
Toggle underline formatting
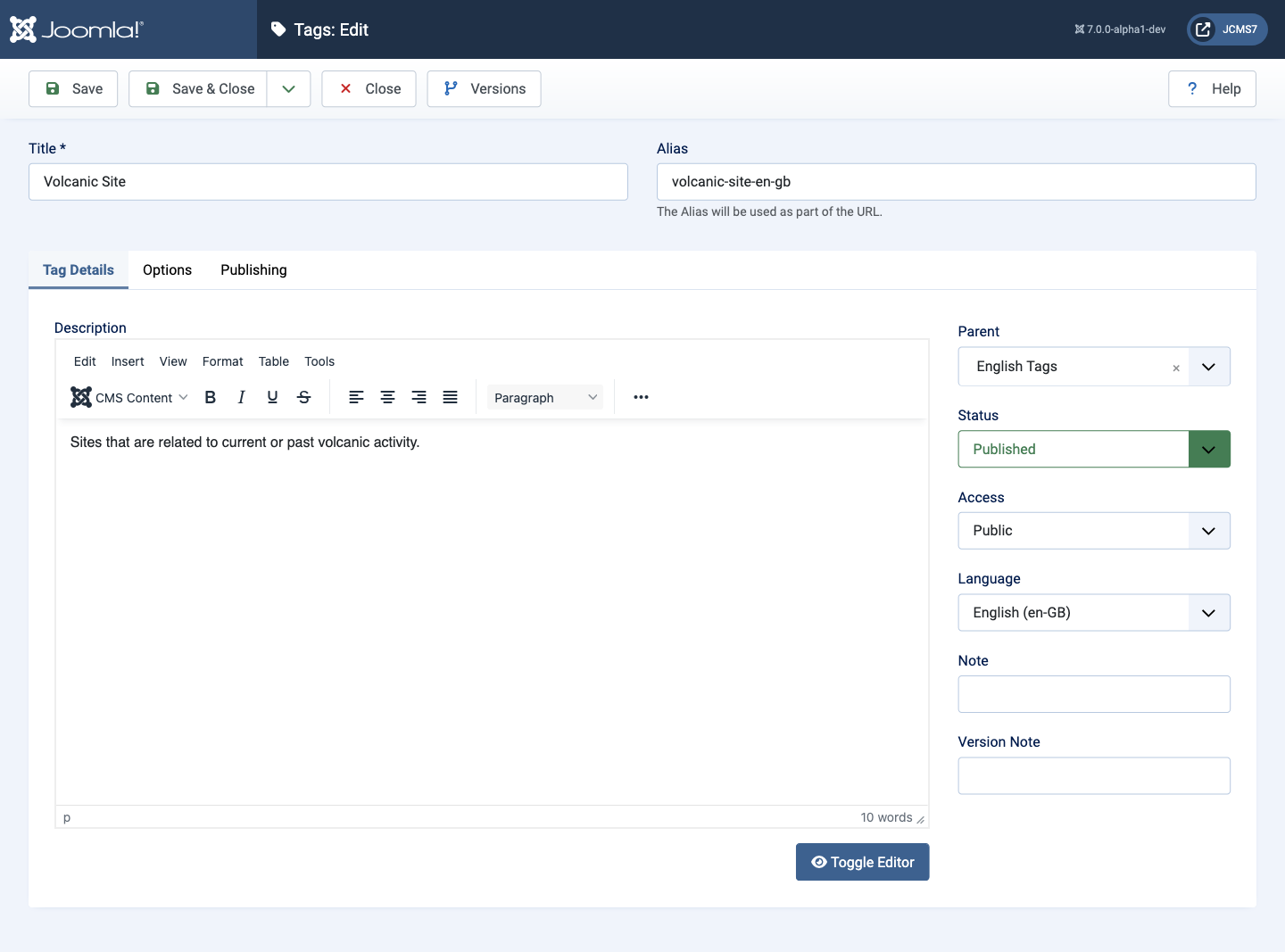pyautogui.click(x=272, y=397)
